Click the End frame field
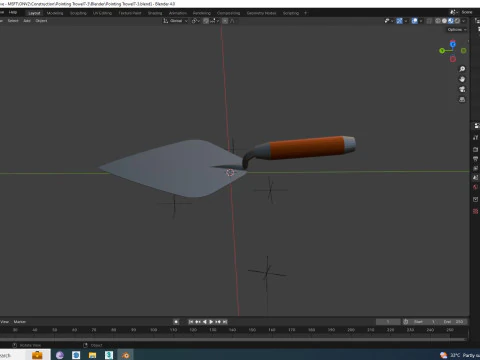 pyautogui.click(x=453, y=322)
